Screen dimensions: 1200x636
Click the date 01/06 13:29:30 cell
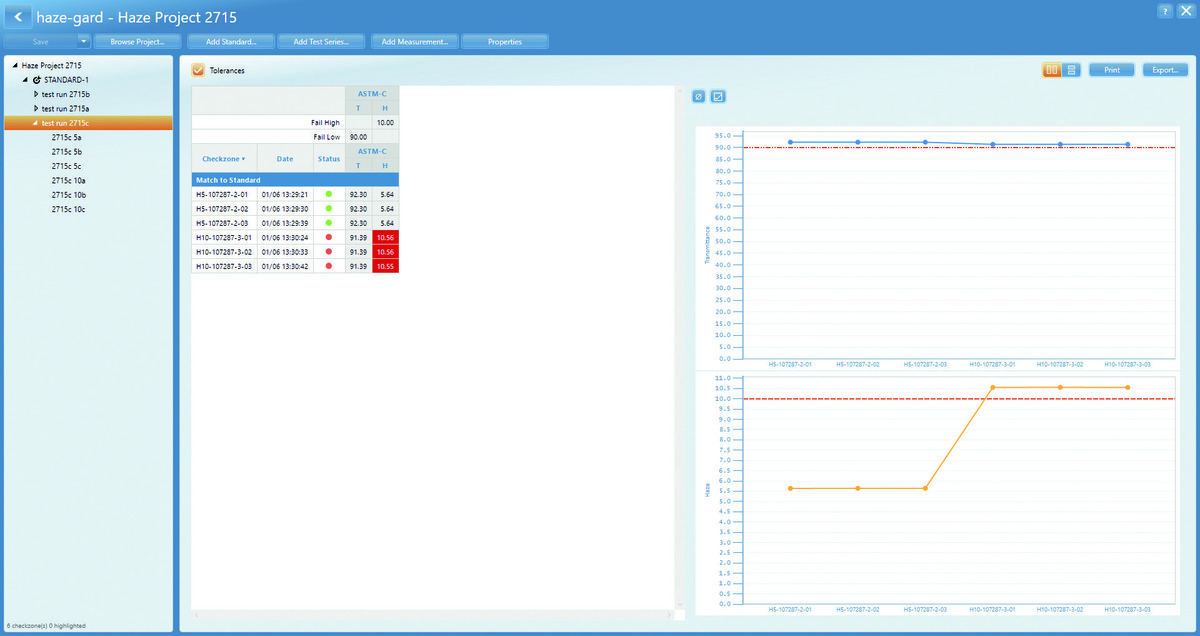pos(285,208)
